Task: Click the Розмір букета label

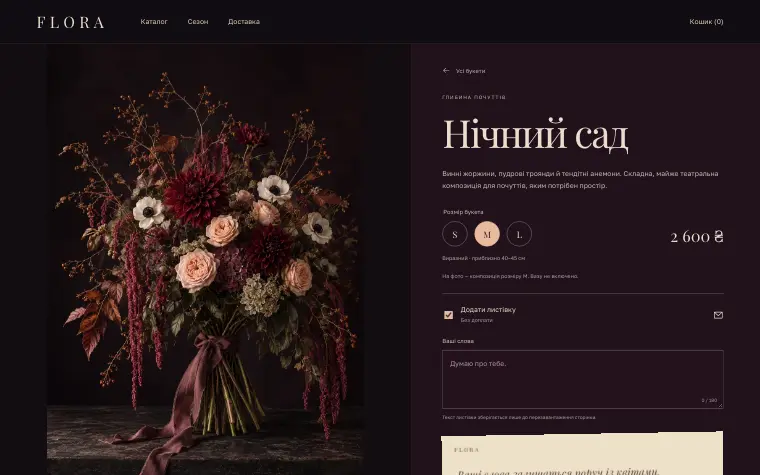Action: (x=463, y=212)
